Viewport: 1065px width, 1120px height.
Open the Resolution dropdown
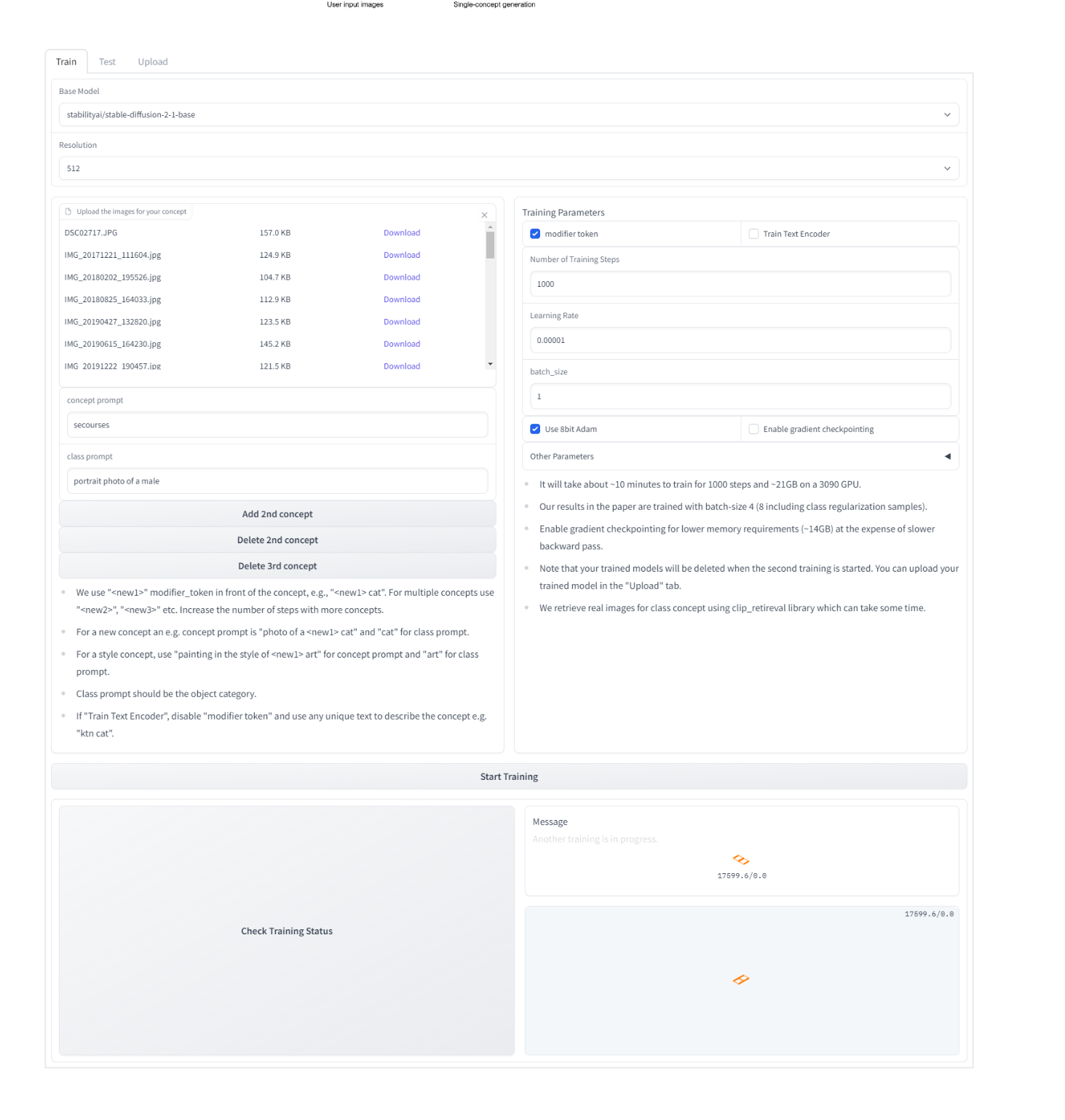point(508,168)
